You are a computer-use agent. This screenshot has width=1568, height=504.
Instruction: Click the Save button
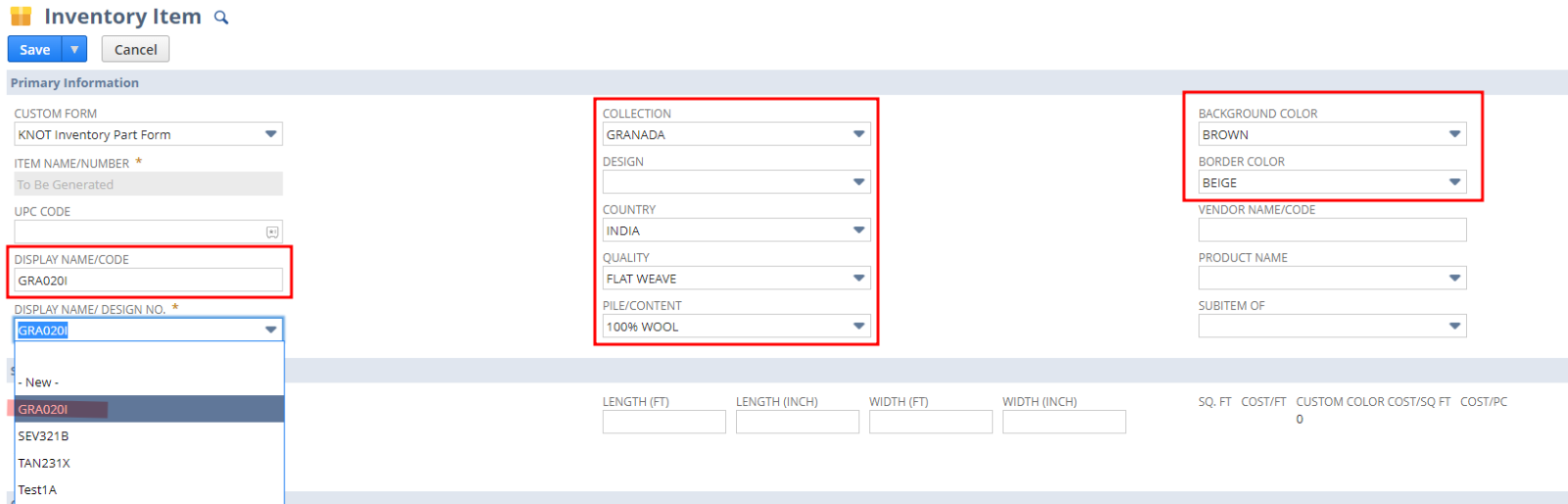pos(34,49)
